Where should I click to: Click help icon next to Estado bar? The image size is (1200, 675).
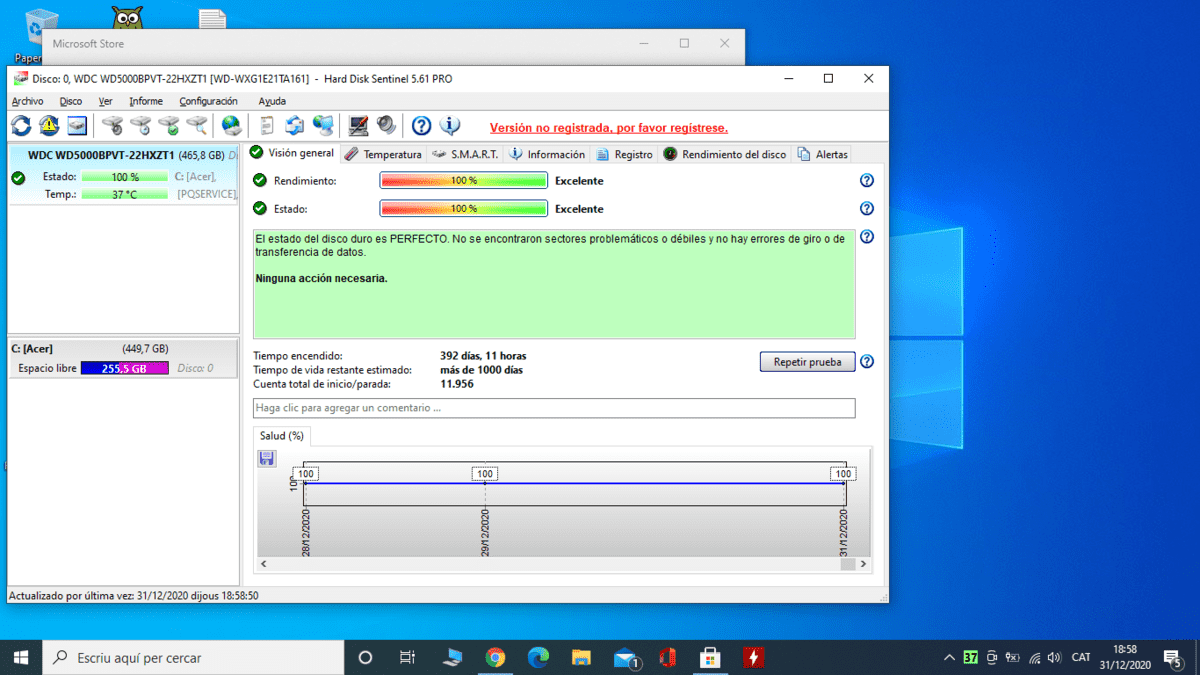pyautogui.click(x=867, y=209)
